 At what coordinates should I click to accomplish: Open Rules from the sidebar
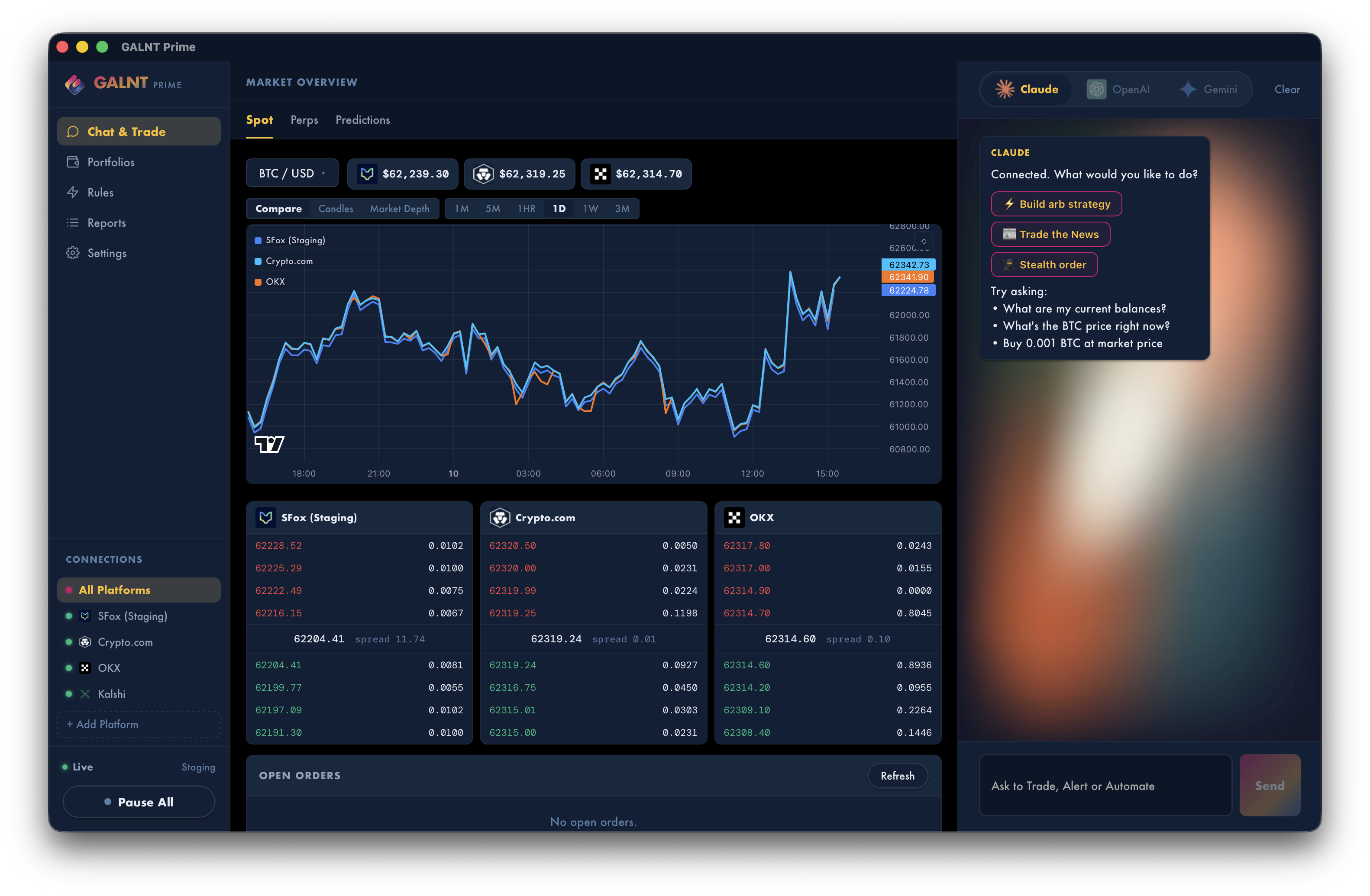pyautogui.click(x=139, y=192)
